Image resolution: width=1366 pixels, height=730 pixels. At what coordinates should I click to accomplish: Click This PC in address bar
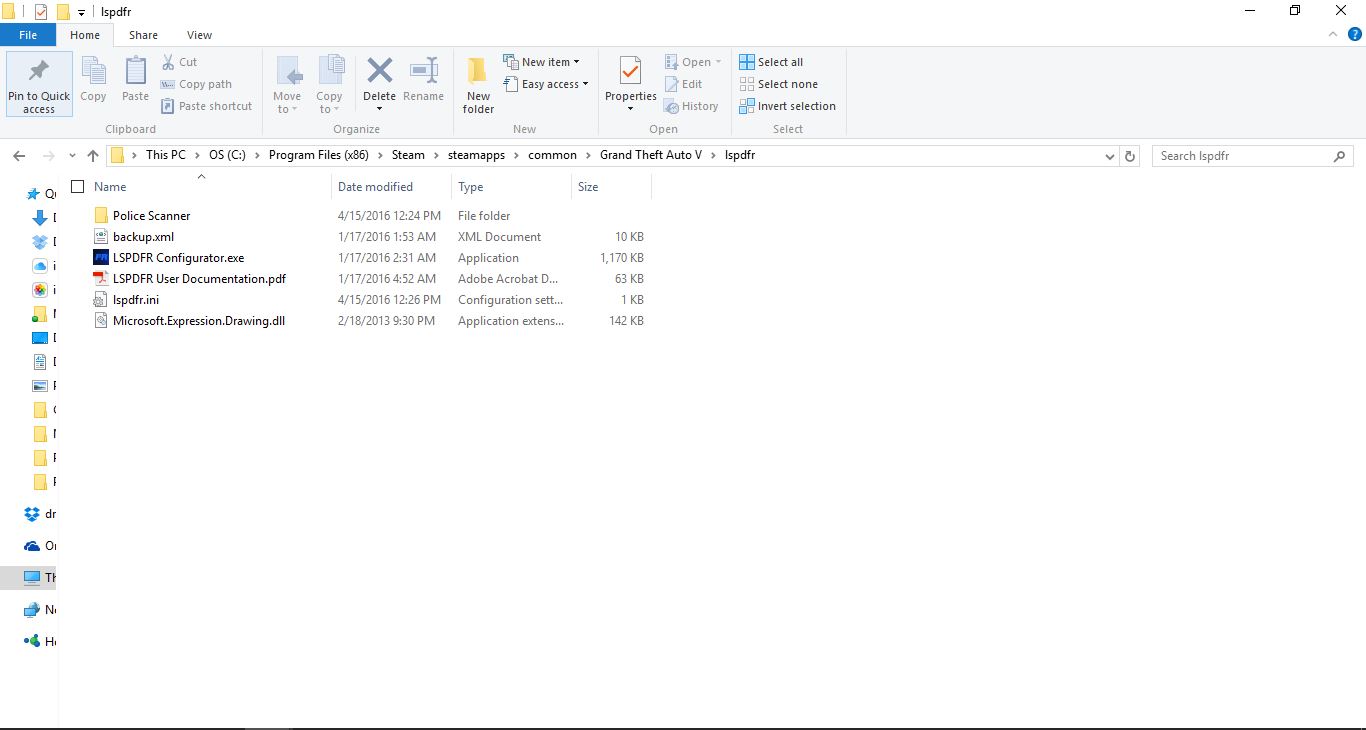pos(165,155)
